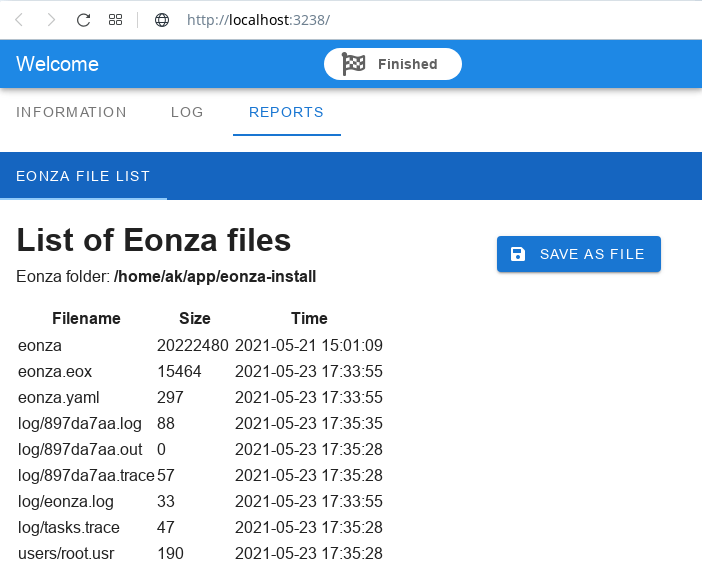Click the globe site info icon

(x=161, y=20)
